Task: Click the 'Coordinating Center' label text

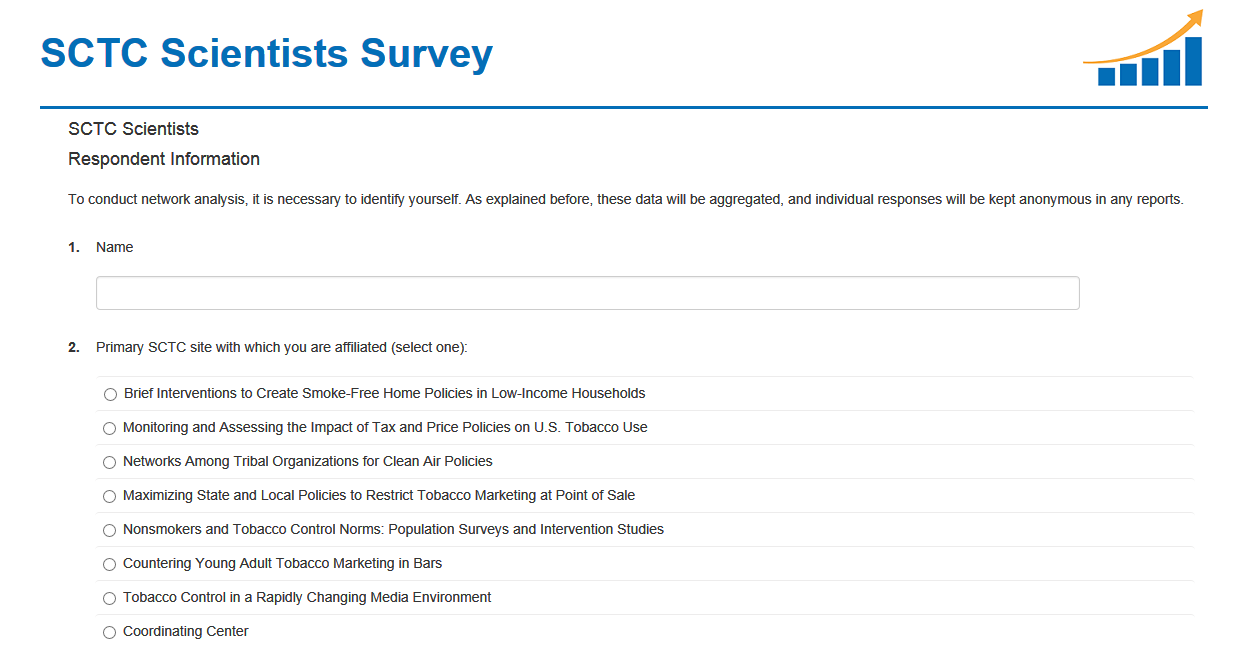Action: [x=186, y=631]
